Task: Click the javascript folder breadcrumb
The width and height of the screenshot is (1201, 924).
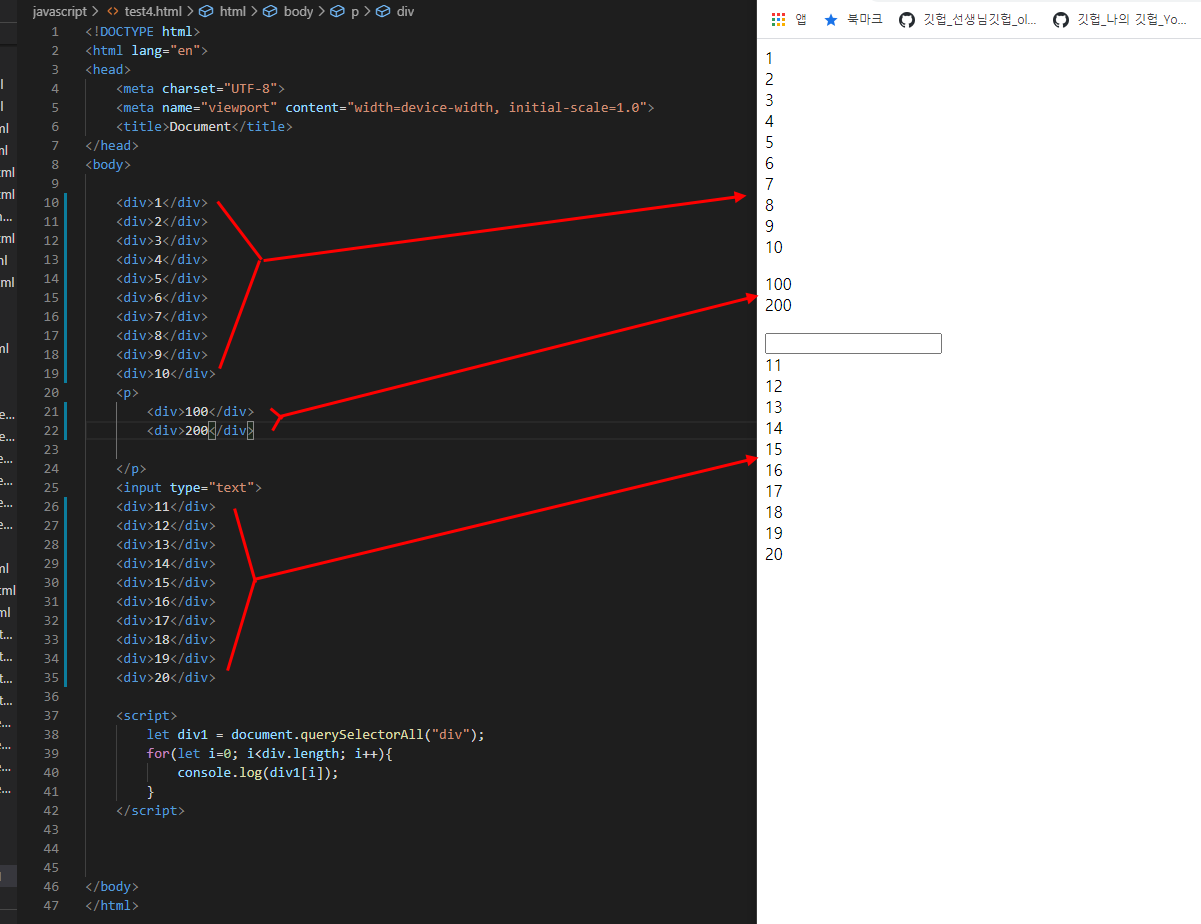Action: pos(60,11)
